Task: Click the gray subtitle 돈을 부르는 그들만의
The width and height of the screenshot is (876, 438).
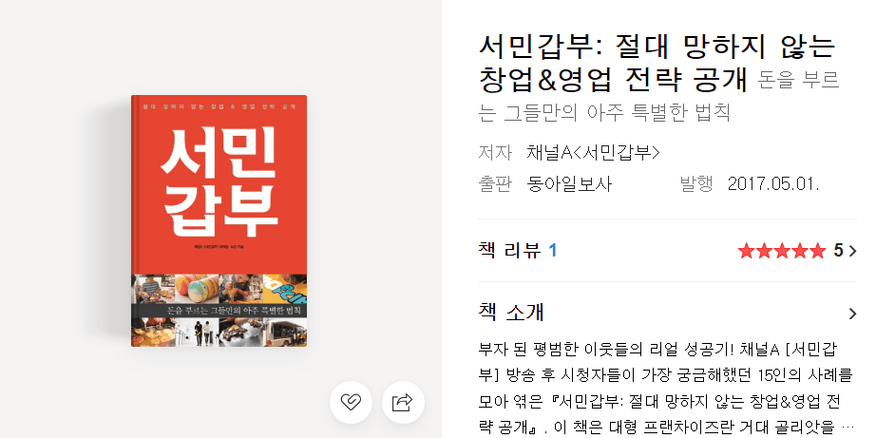Action: pos(659,96)
